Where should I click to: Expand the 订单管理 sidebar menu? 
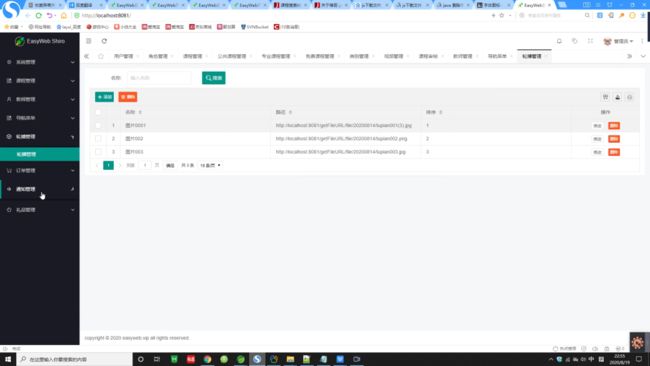(40, 170)
